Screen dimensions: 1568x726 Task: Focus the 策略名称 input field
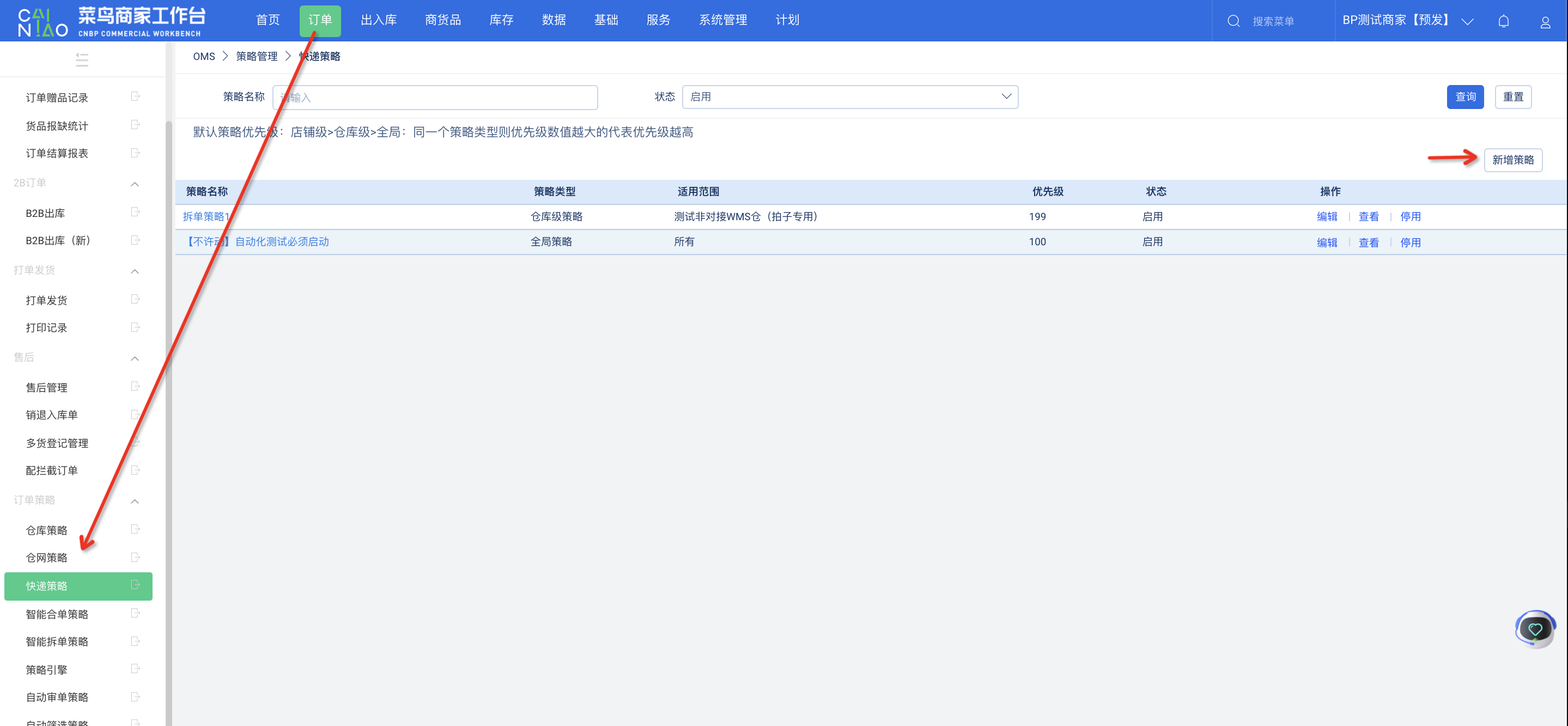[x=435, y=98]
